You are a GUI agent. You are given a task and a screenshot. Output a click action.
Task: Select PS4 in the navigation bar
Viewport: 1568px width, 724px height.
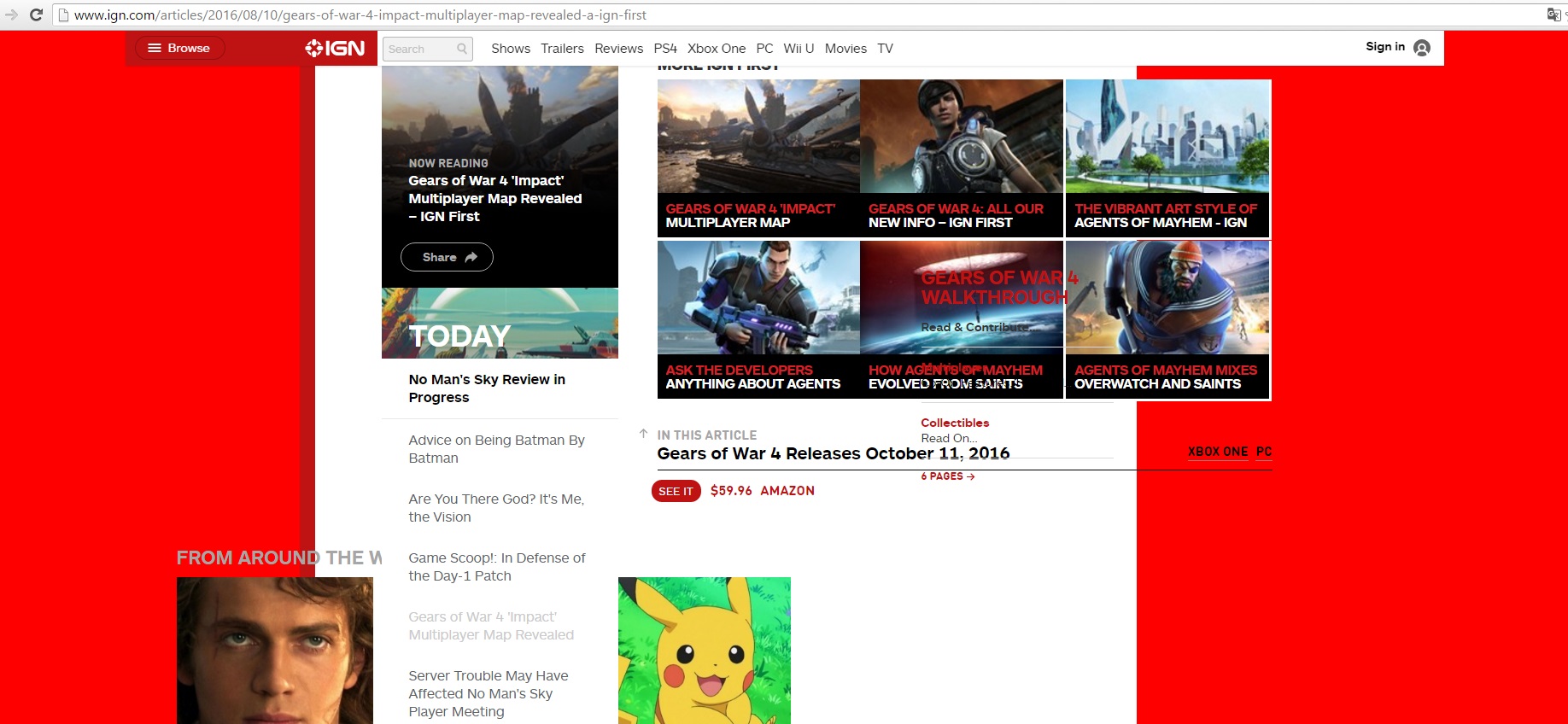pyautogui.click(x=665, y=49)
